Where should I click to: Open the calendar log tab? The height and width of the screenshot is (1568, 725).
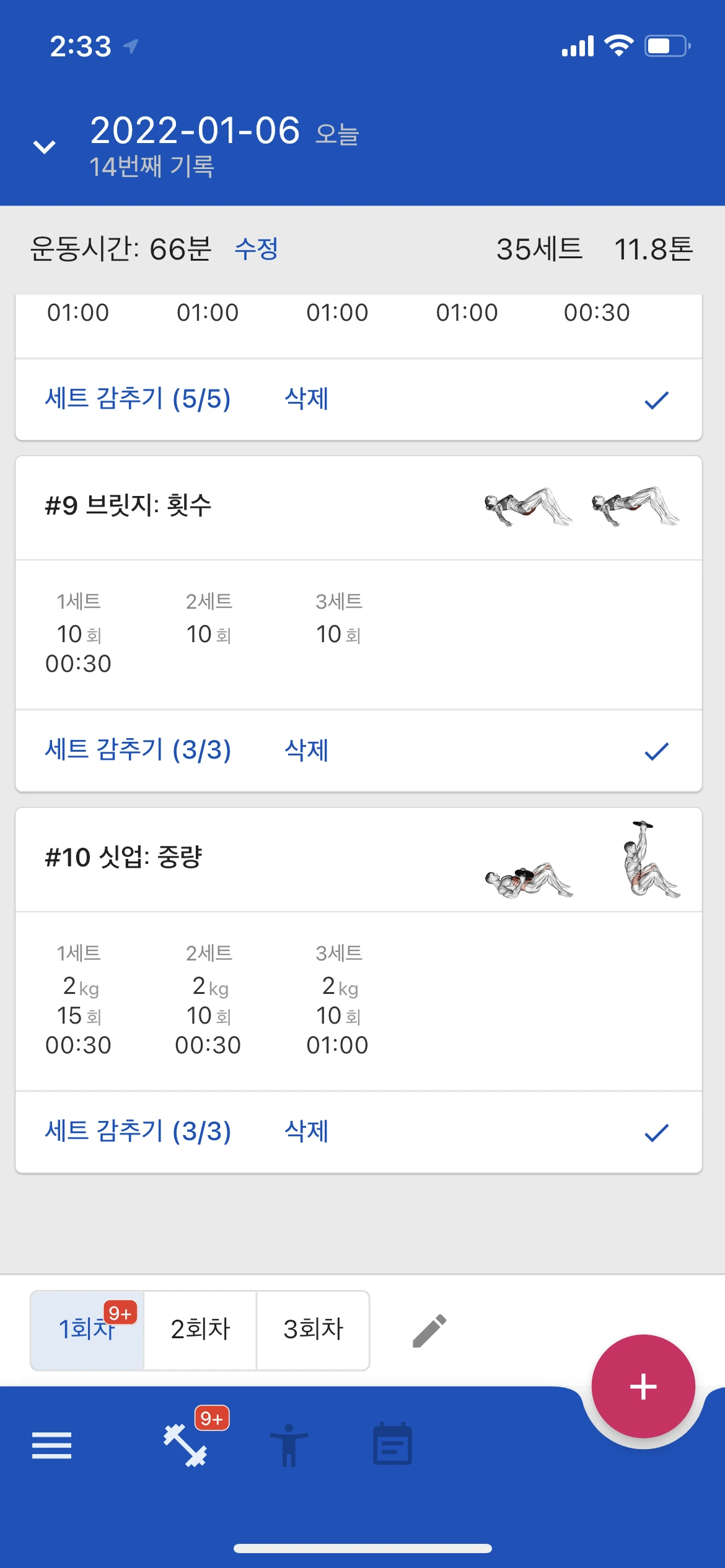[392, 1445]
